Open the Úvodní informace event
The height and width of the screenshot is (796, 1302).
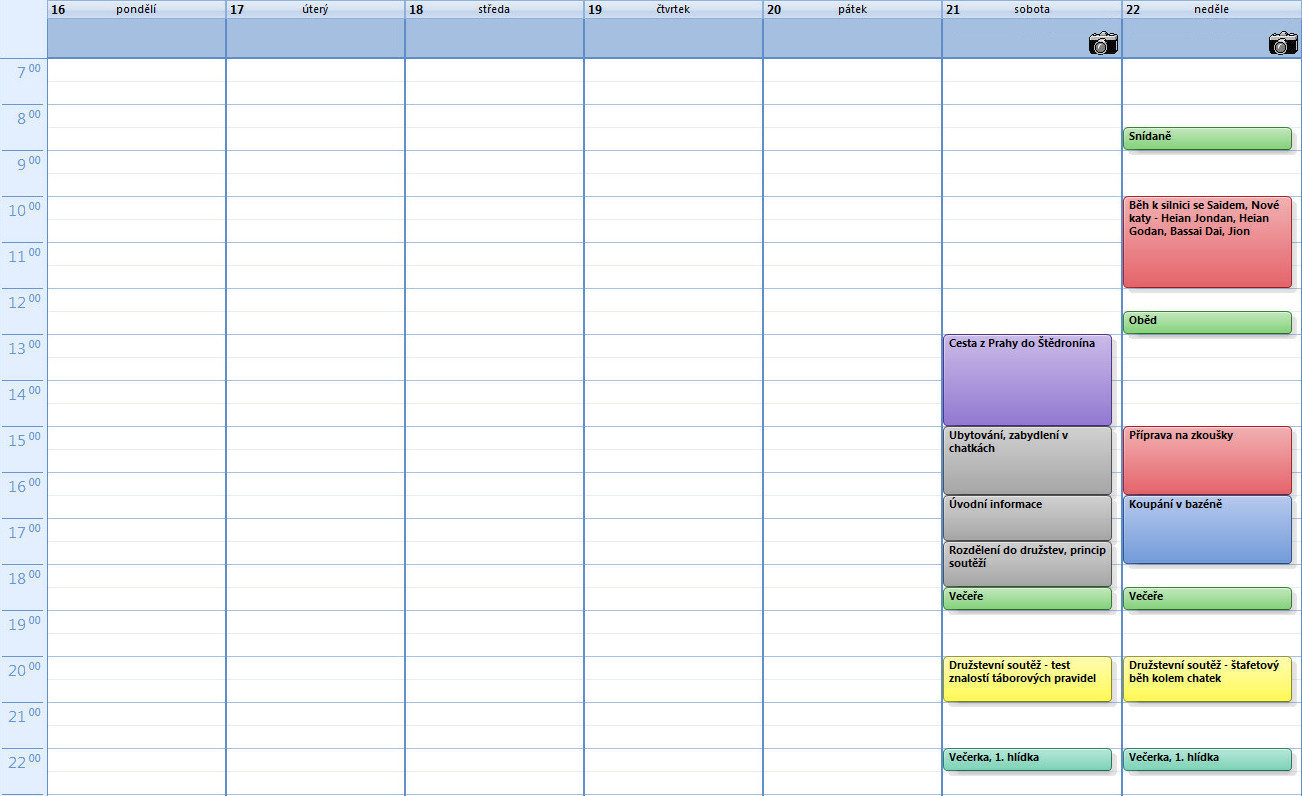tap(1027, 517)
